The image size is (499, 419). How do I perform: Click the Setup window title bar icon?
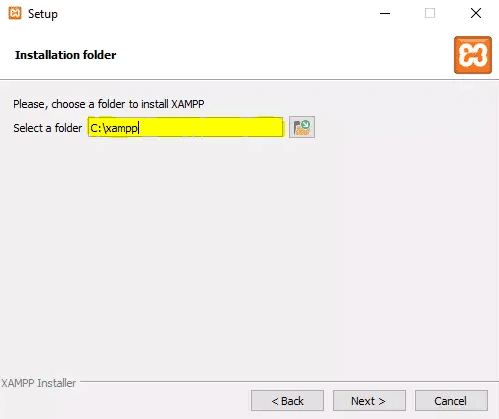(x=15, y=13)
